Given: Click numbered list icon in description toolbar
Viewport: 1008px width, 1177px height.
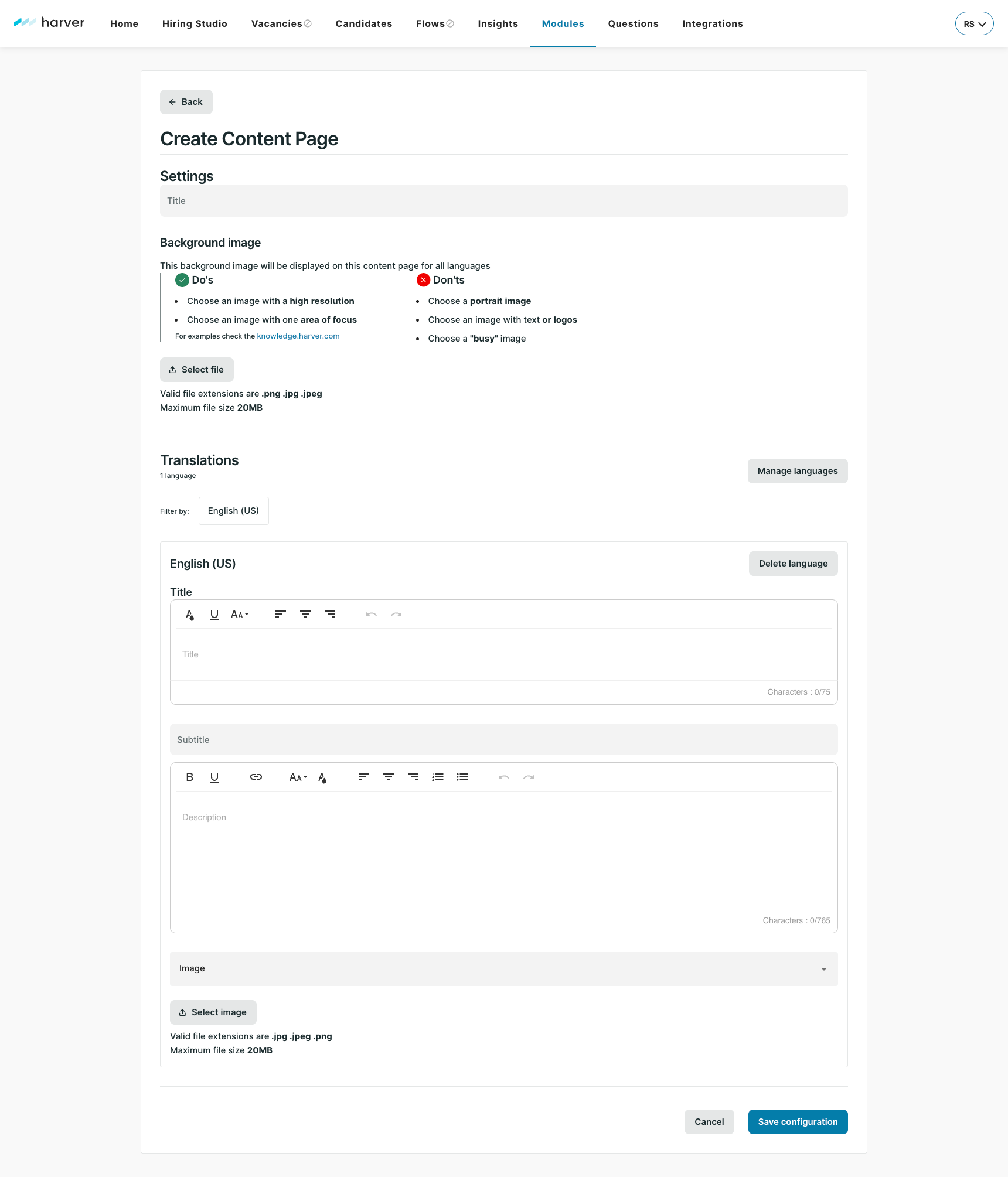Looking at the screenshot, I should [x=438, y=777].
